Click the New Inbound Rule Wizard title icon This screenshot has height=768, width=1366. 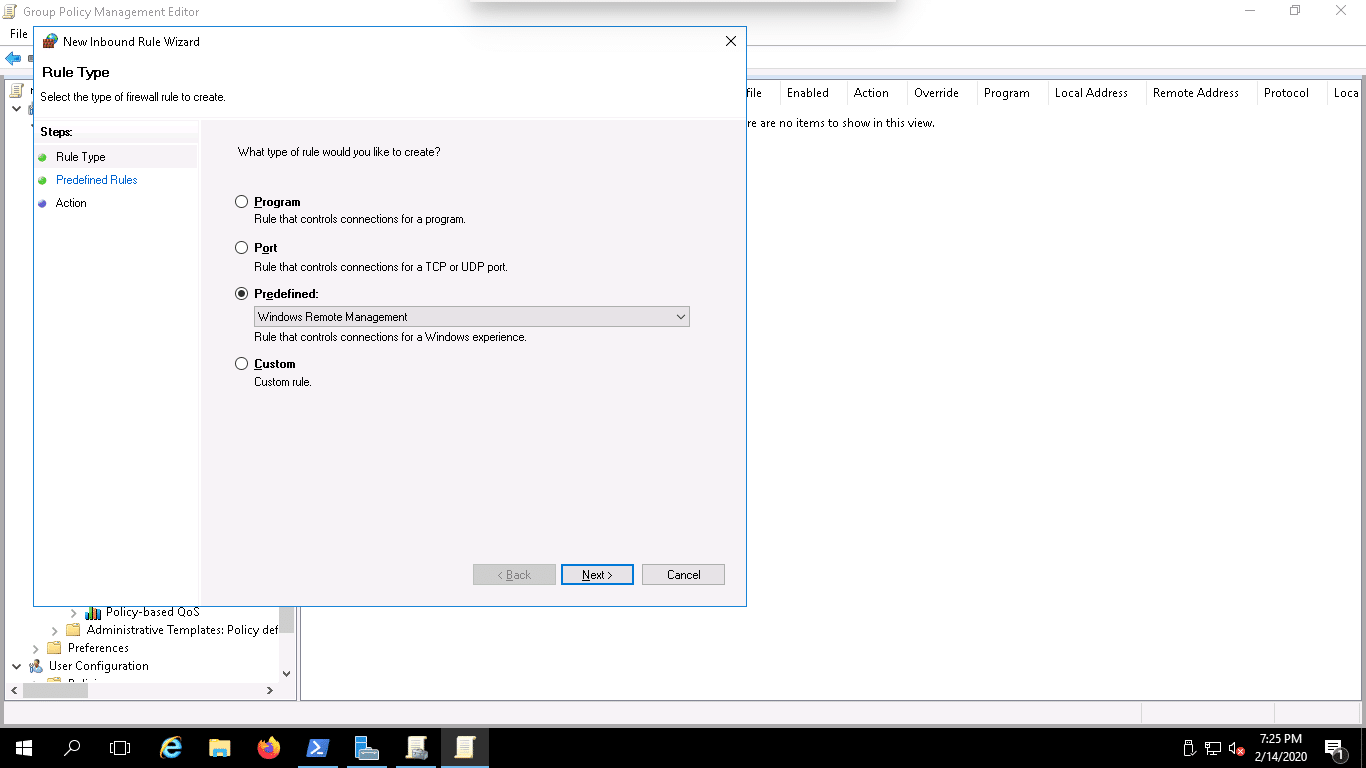(50, 42)
